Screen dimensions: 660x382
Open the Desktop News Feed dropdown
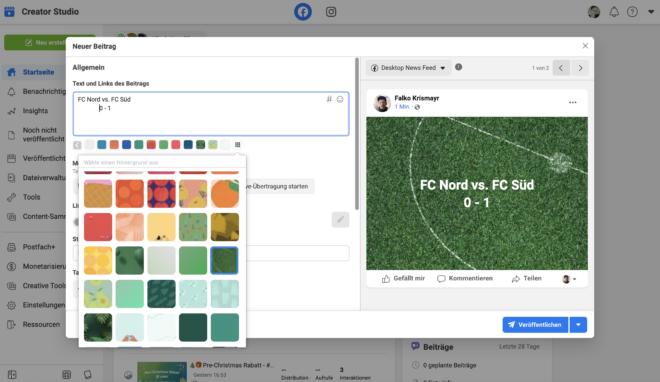(408, 68)
